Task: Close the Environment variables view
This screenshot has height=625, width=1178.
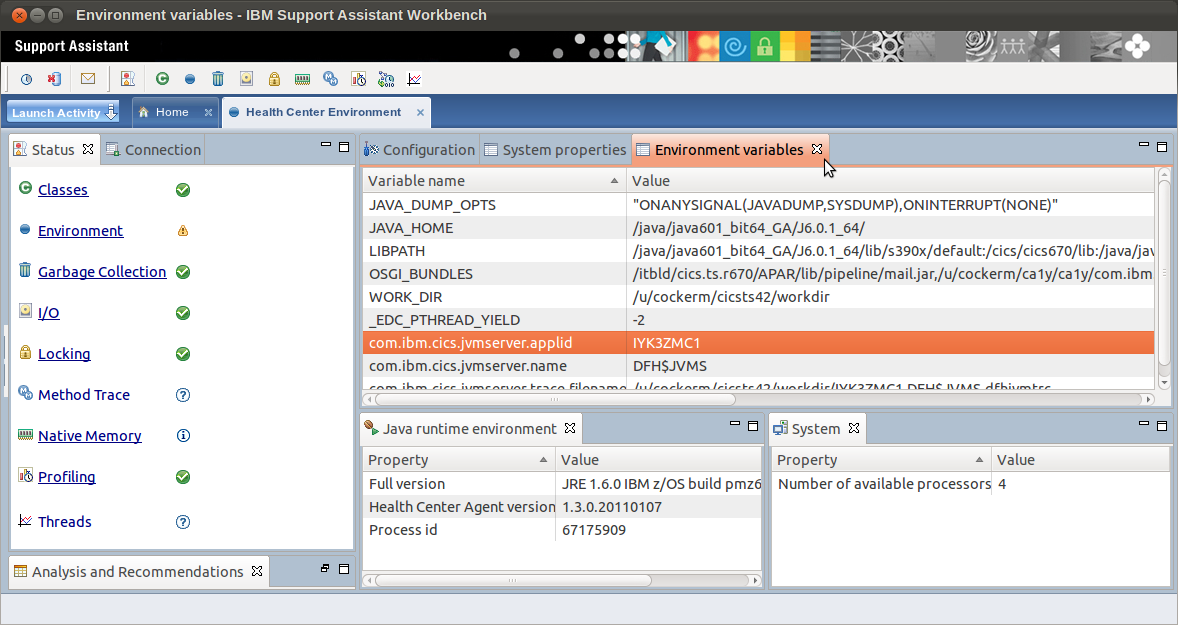Action: (x=817, y=149)
